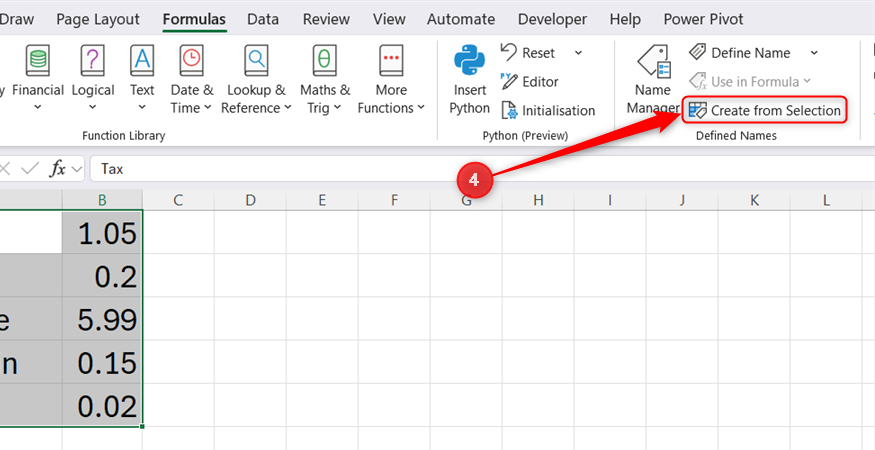This screenshot has height=450, width=875.
Task: Select column E header
Action: click(x=322, y=200)
